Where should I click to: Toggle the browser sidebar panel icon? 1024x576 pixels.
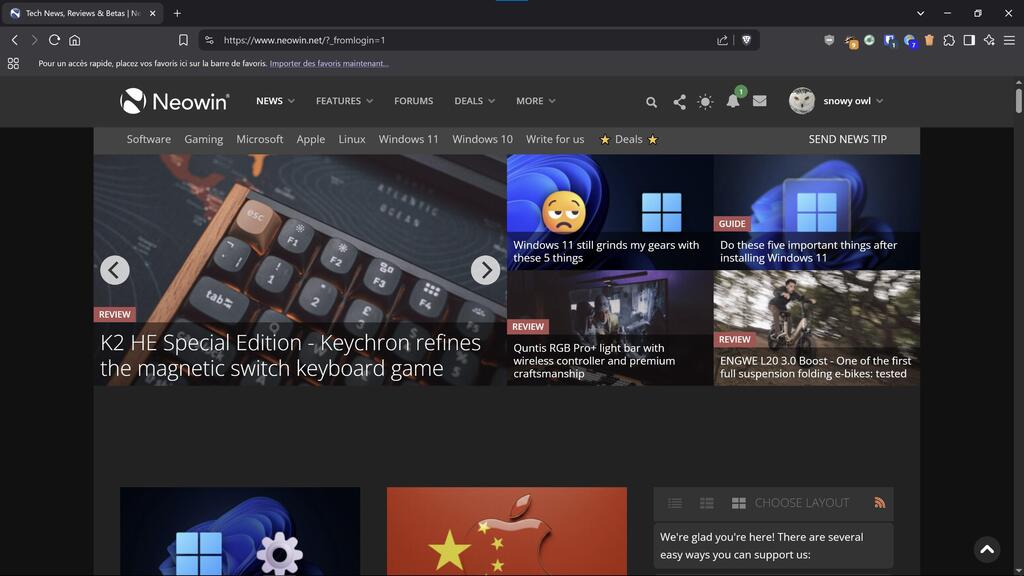point(969,40)
